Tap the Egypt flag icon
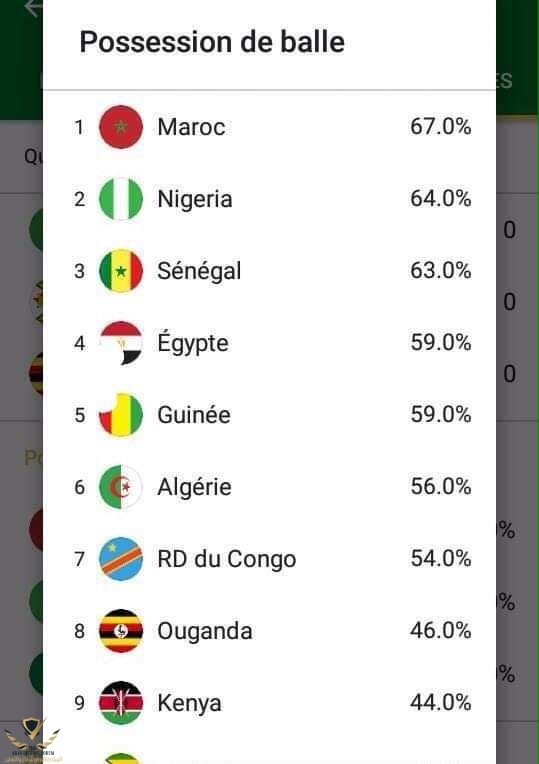 point(121,343)
